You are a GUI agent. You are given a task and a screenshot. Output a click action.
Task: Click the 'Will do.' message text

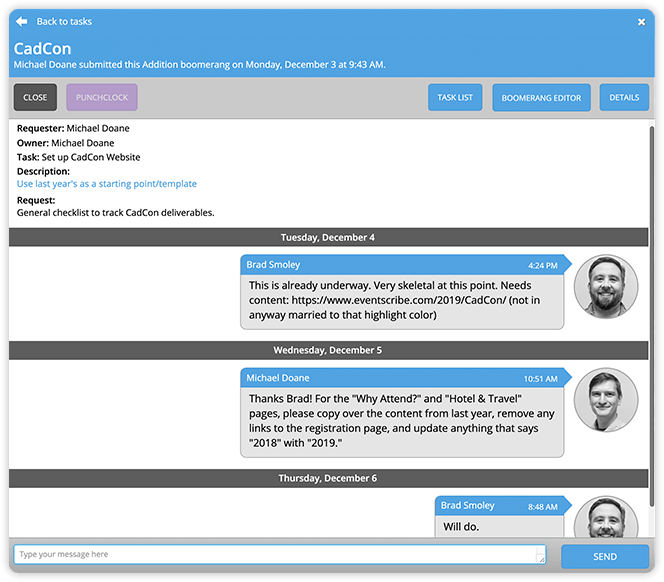[461, 527]
